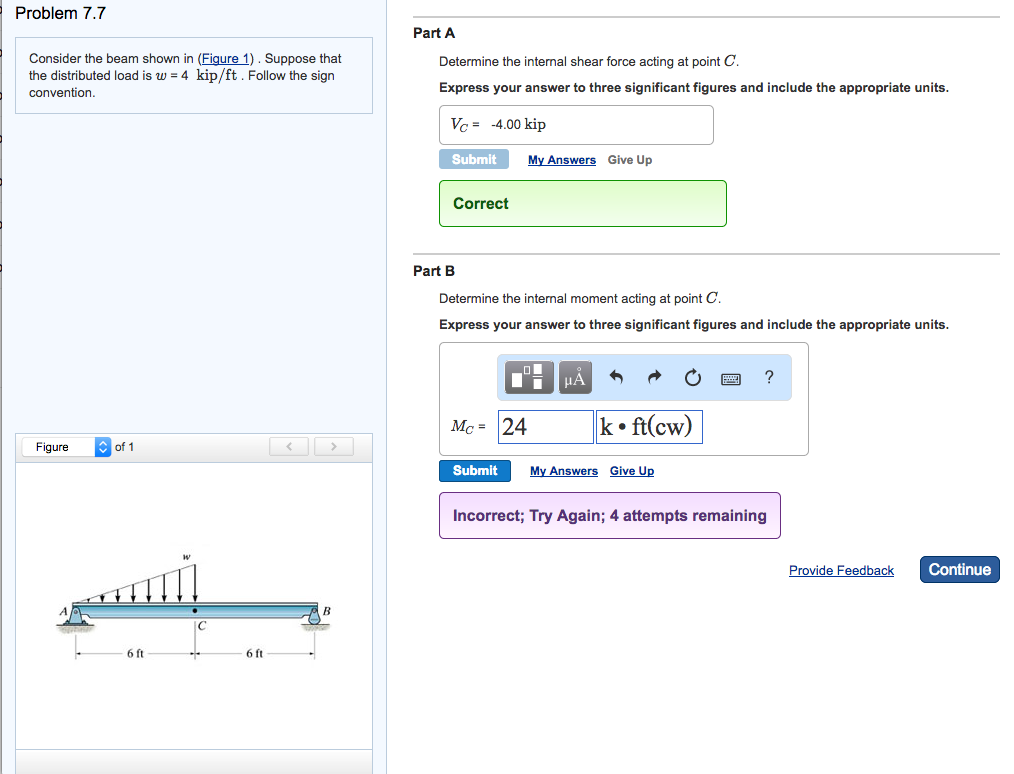Submit the Part B answer
This screenshot has height=774, width=1014.
click(475, 471)
